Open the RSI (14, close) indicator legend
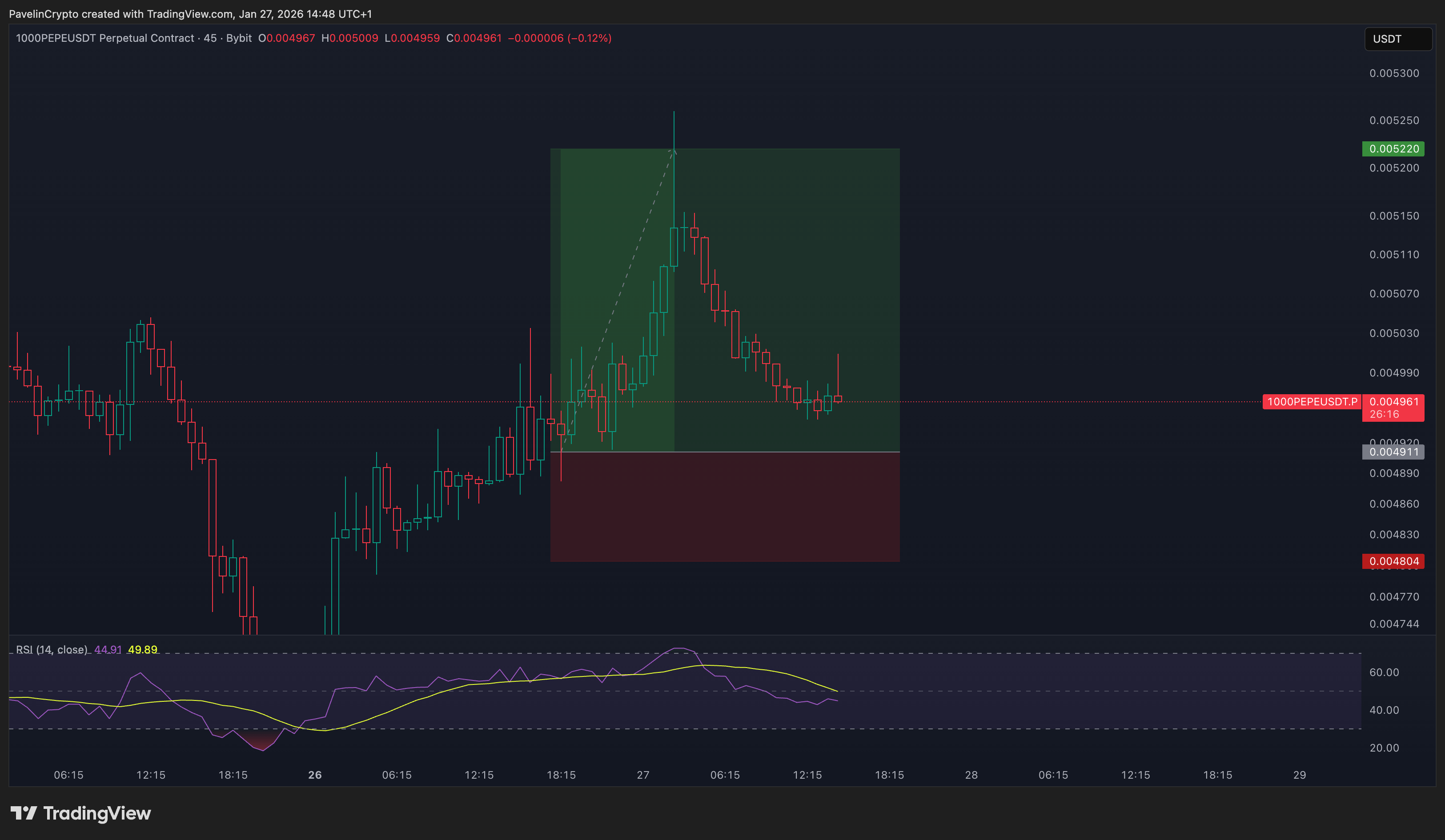The image size is (1445, 840). [52, 650]
